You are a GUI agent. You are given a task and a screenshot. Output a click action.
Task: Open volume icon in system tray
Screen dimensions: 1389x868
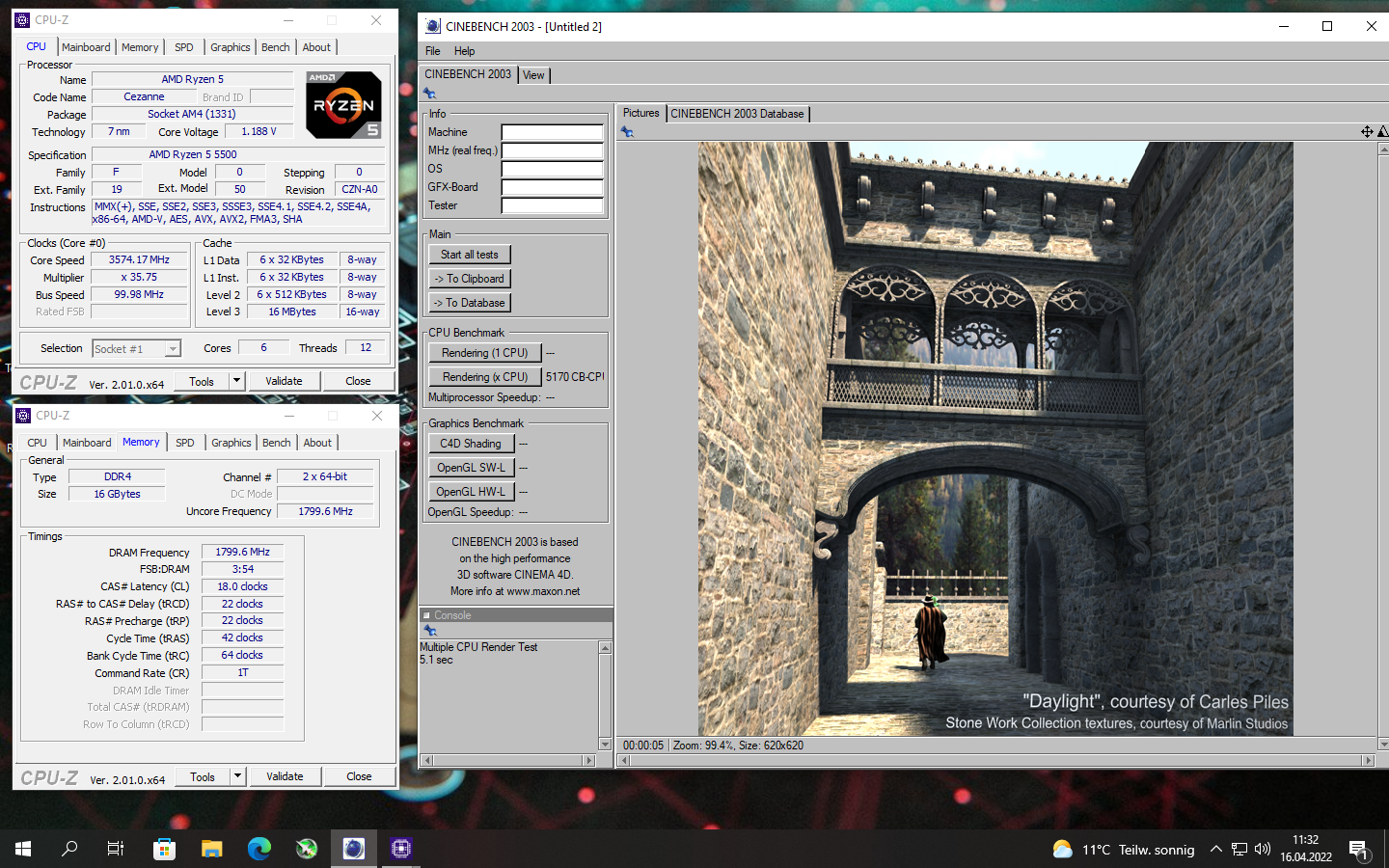(1263, 849)
